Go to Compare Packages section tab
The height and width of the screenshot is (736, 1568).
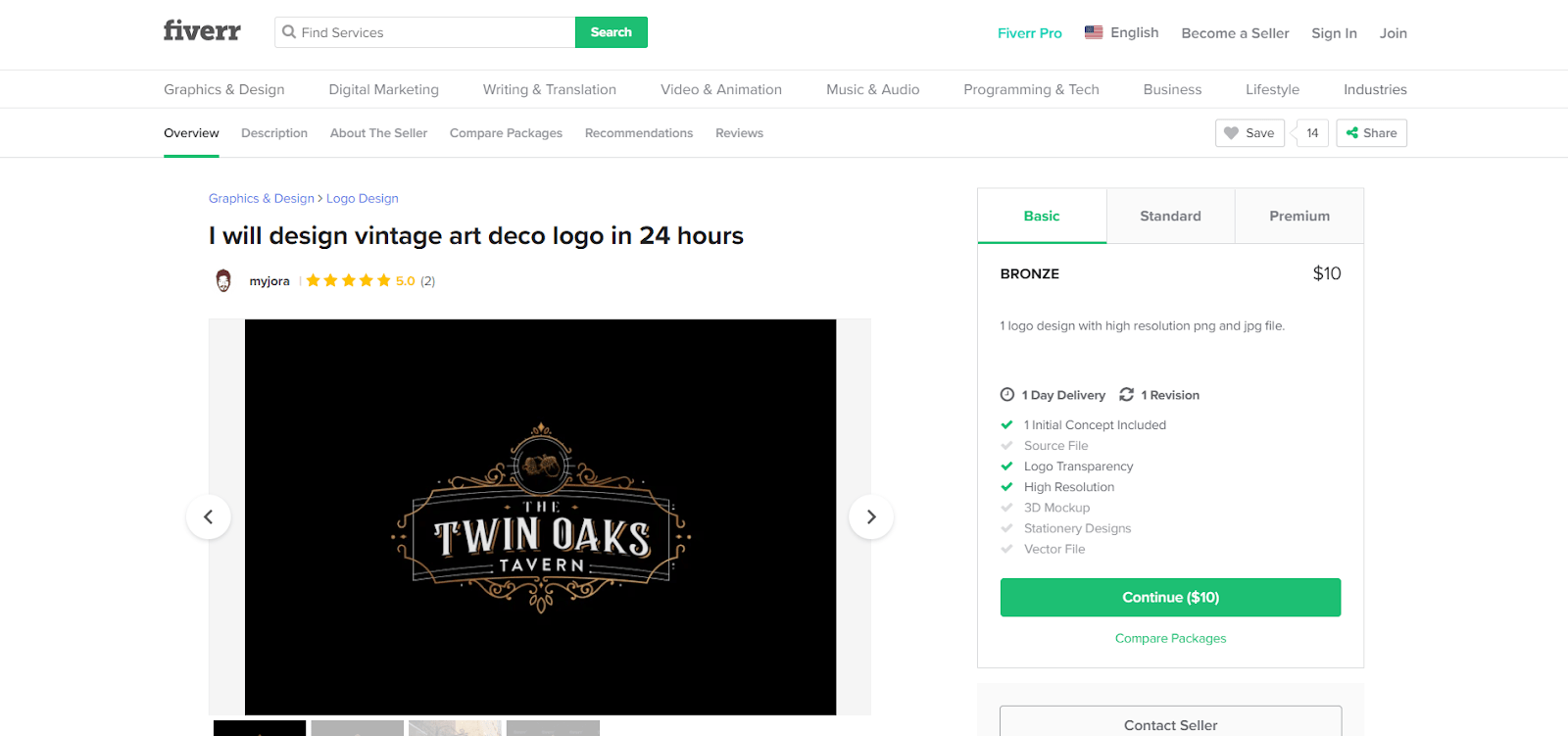point(506,133)
